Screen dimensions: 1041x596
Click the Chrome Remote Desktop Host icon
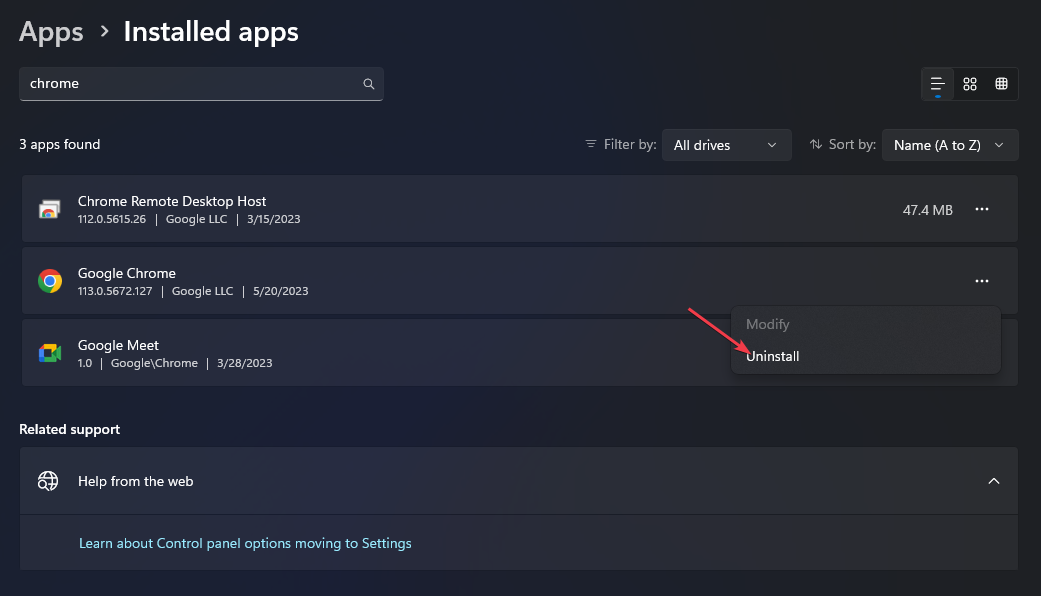coord(50,210)
